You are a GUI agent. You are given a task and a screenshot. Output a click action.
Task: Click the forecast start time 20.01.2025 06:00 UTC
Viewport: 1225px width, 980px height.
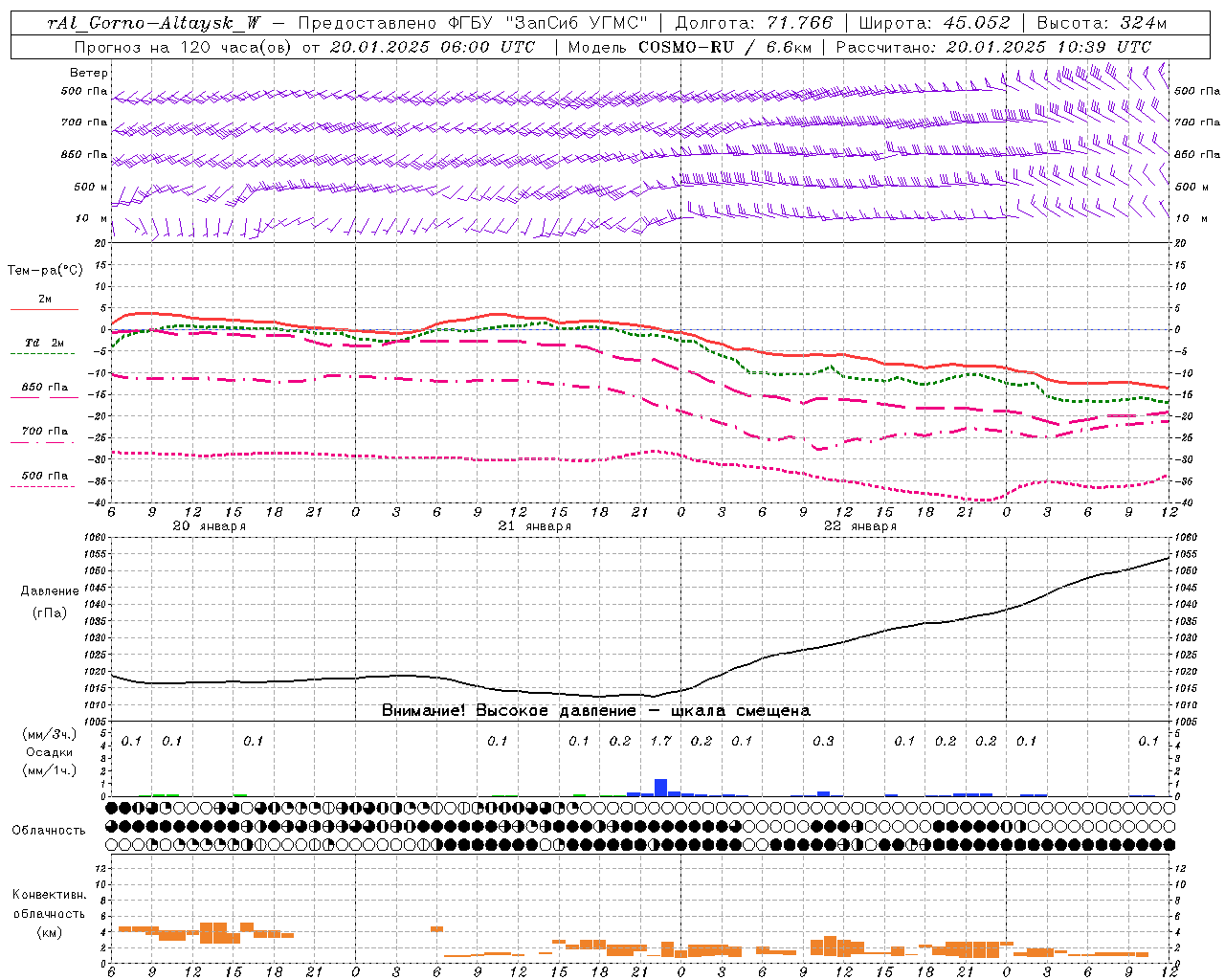coord(432,47)
